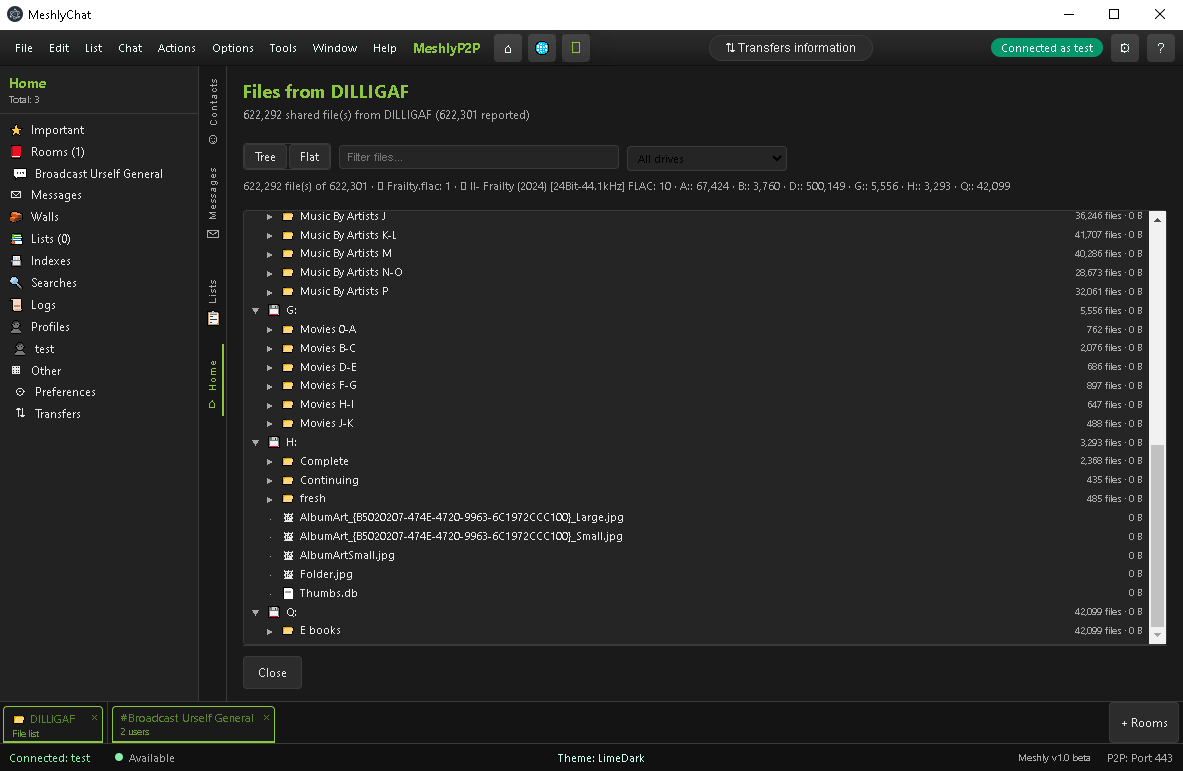Click the Folder.jpg image icon

(288, 574)
